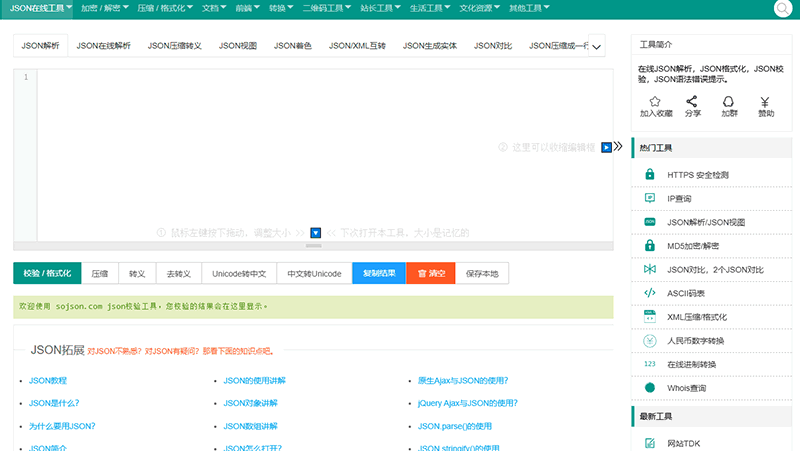This screenshot has height=451, width=800.
Task: Open the 站长工具 dropdown menu
Action: 380,8
